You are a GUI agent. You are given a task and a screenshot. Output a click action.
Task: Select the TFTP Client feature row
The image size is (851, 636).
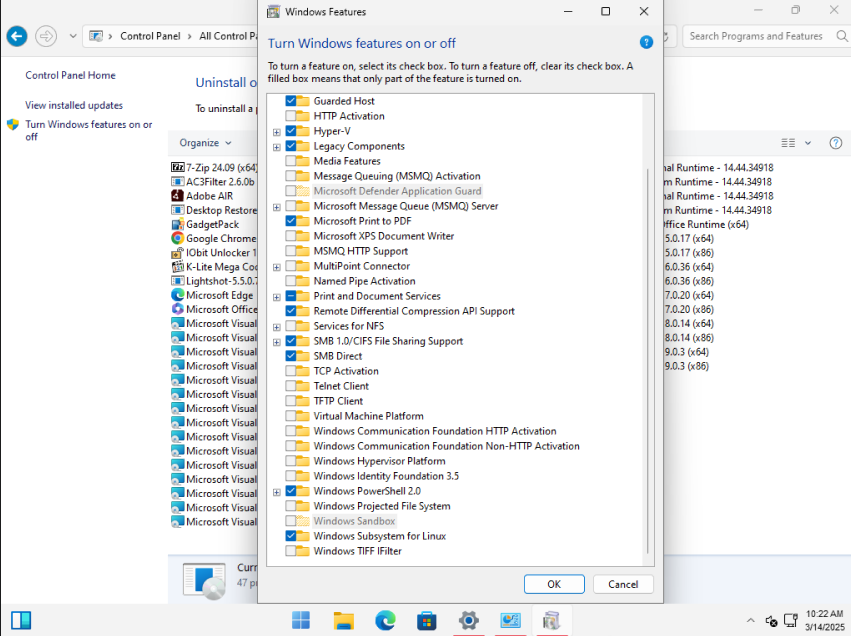point(338,401)
